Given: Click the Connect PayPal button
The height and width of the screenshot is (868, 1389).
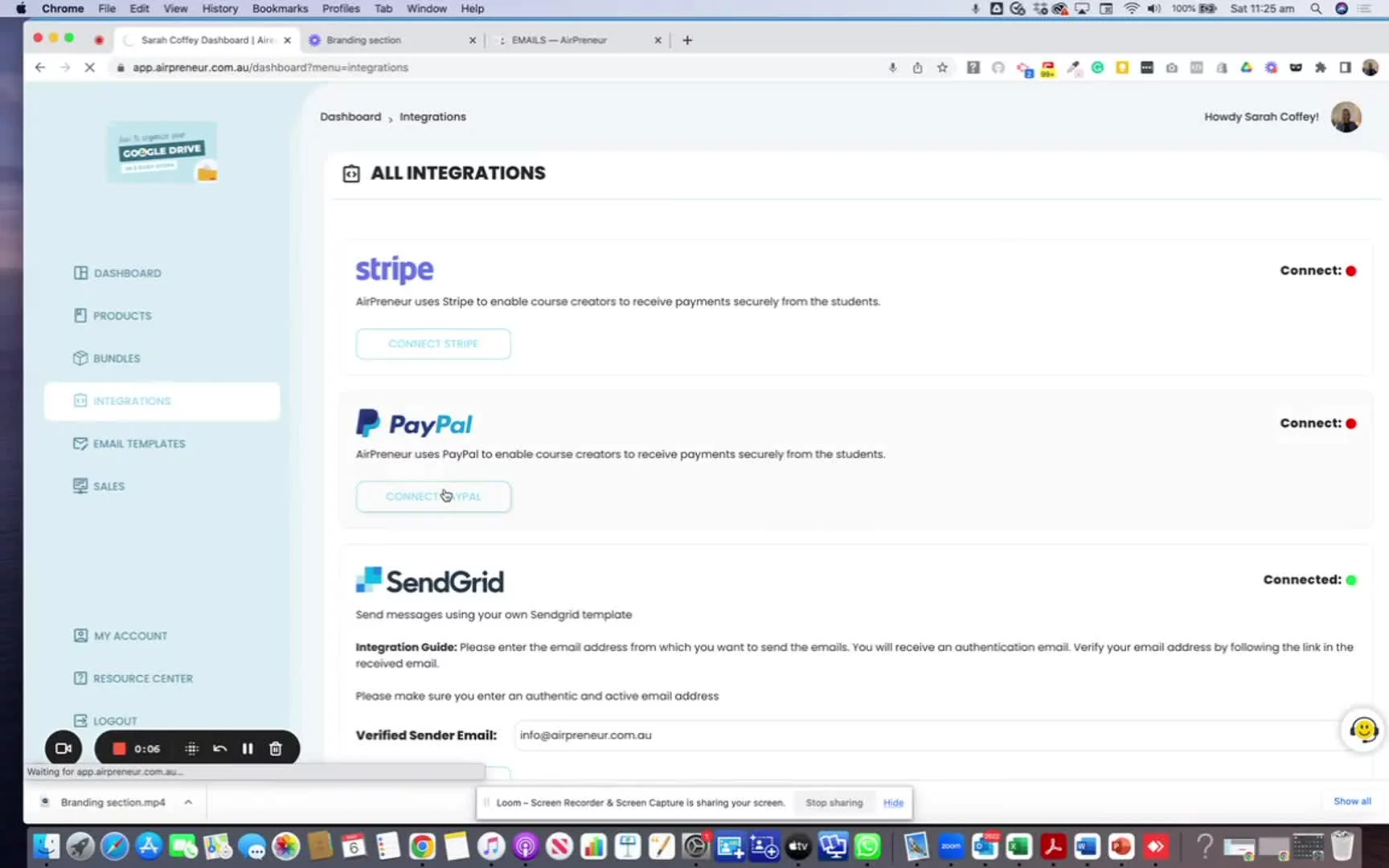Looking at the screenshot, I should tap(433, 497).
